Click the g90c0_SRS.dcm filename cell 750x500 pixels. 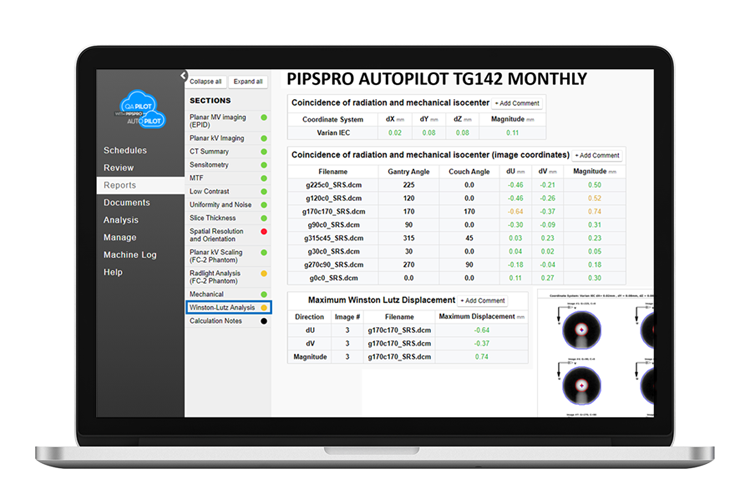[333, 225]
